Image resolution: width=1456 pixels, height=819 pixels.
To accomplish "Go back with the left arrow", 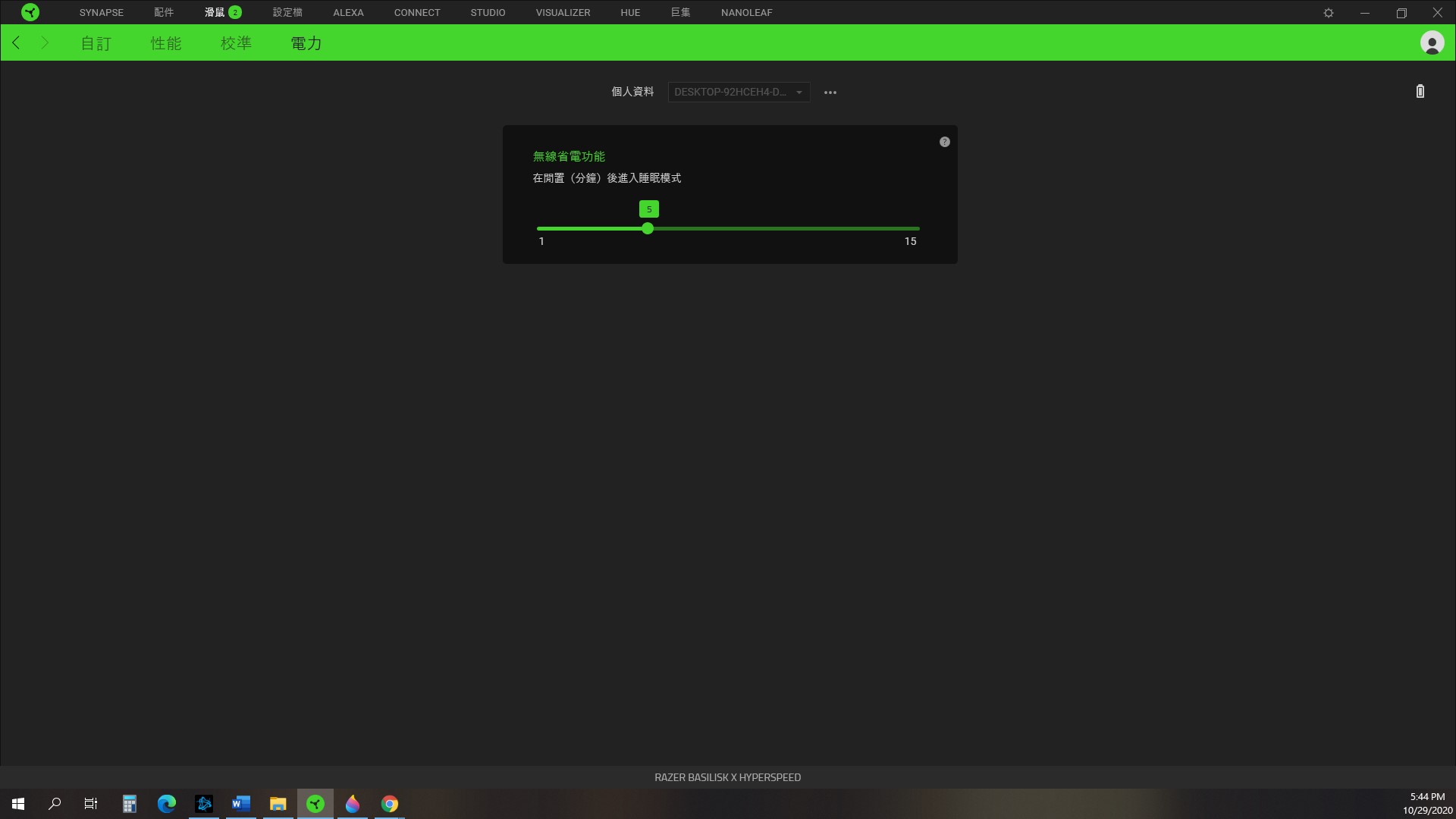I will click(x=16, y=42).
